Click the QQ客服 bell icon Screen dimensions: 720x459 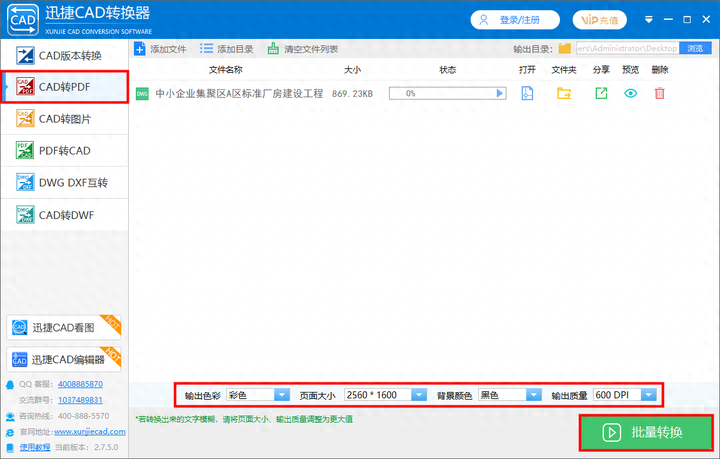tap(10, 385)
